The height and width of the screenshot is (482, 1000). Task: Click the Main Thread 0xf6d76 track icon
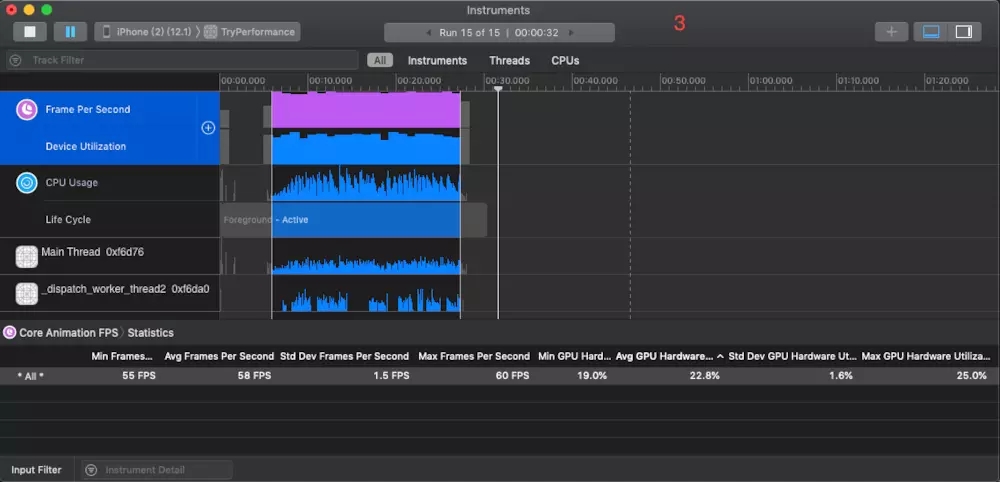click(27, 257)
